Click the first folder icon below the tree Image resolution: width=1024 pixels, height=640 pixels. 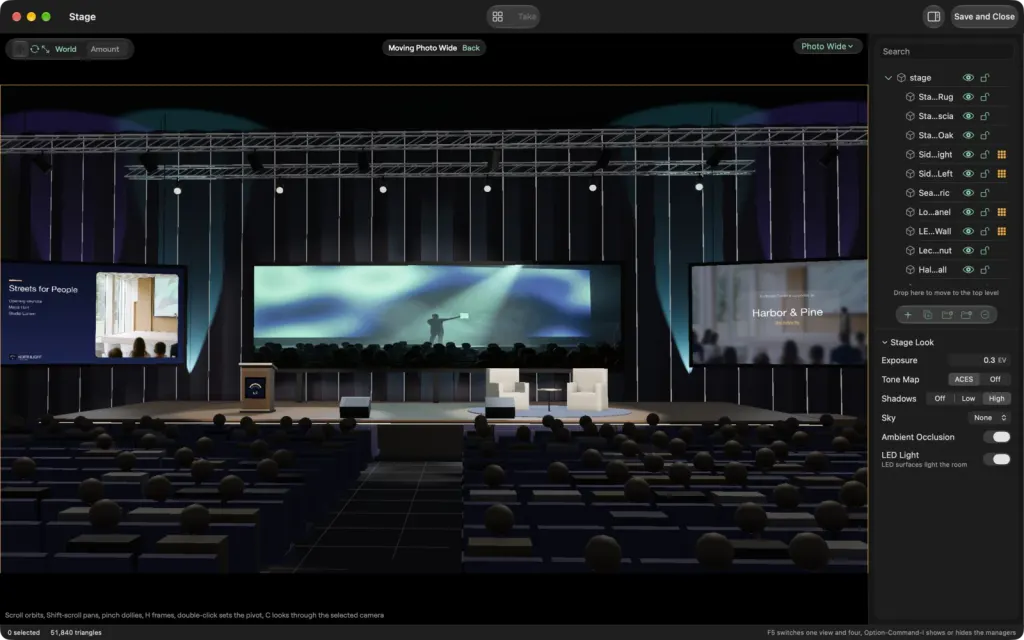[x=947, y=315]
